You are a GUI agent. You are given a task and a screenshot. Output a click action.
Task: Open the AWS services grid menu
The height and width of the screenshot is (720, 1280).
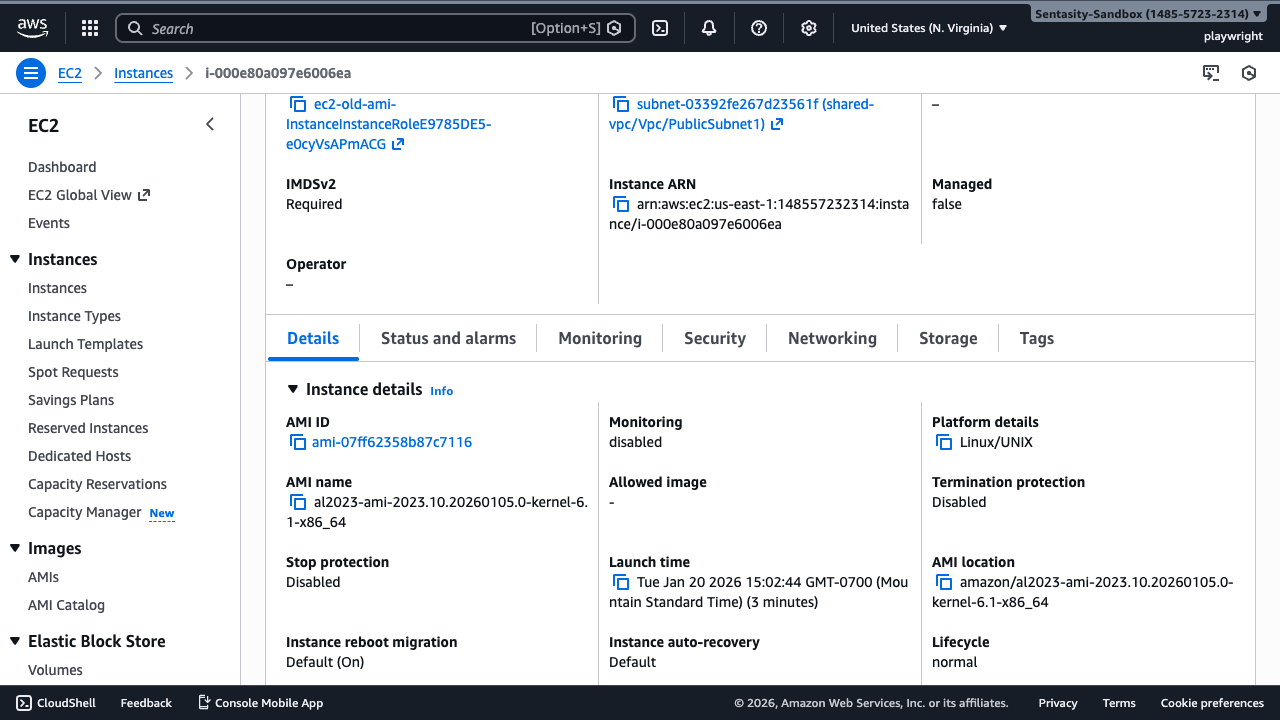[x=89, y=28]
